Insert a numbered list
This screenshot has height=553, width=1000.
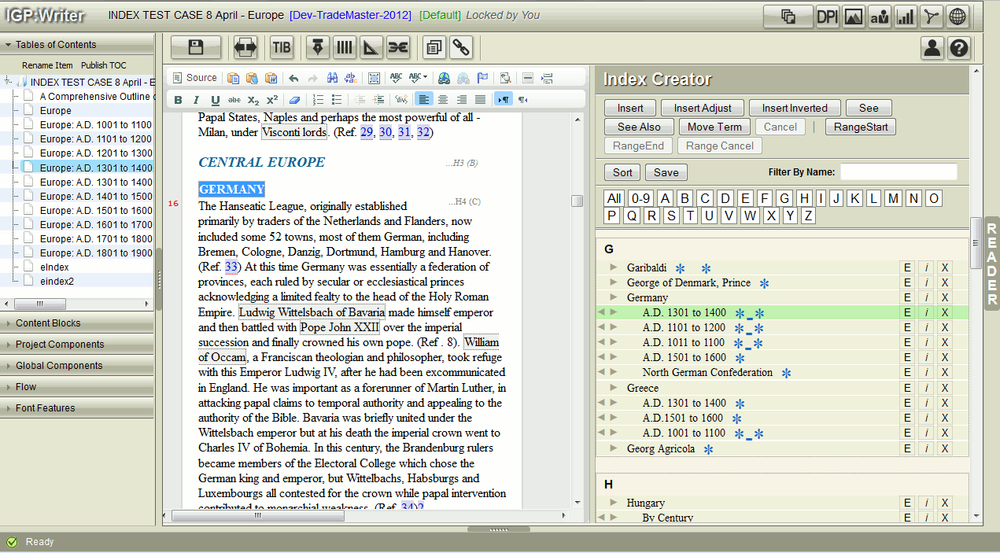click(x=318, y=100)
